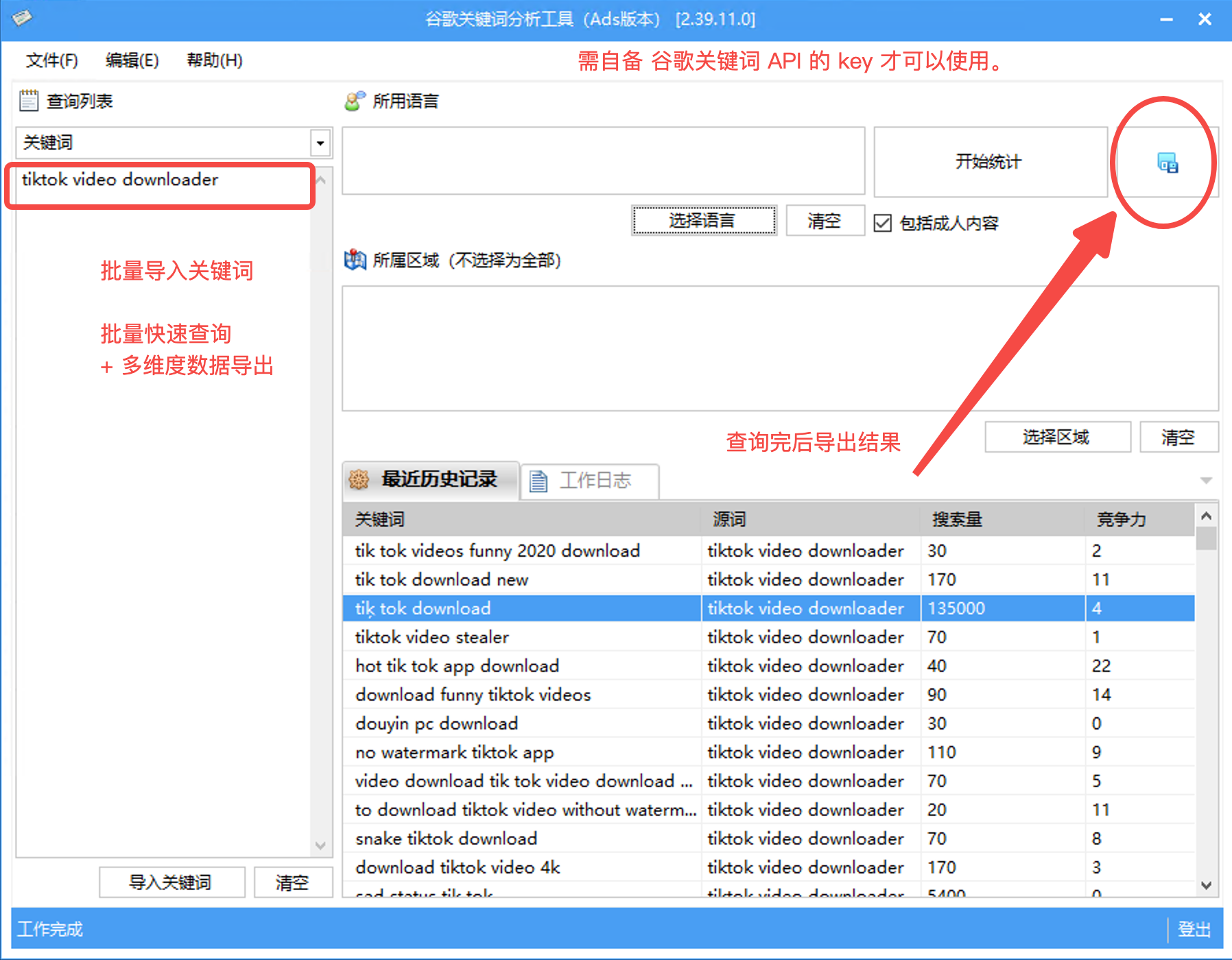This screenshot has height=960, width=1232.
Task: Click 登出 in the status bar
Action: [1194, 929]
